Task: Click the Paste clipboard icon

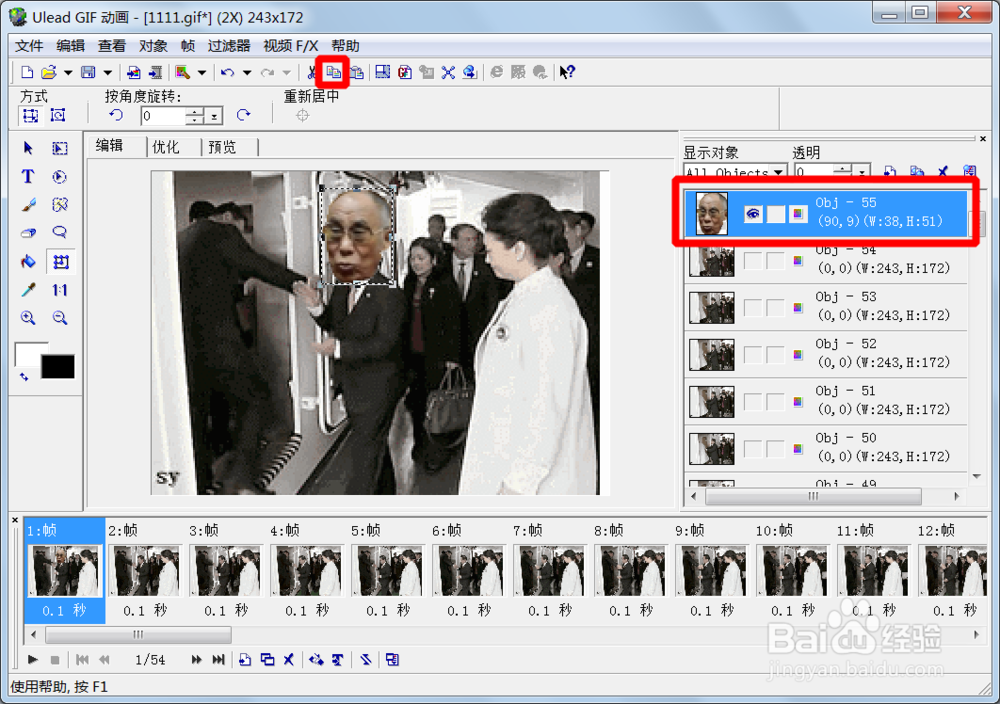Action: tap(357, 72)
